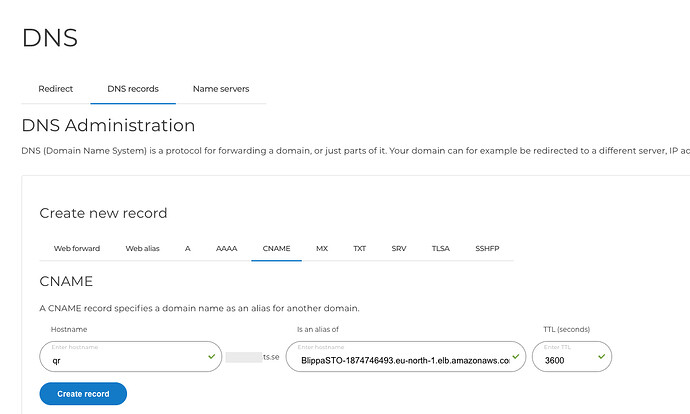690x414 pixels.
Task: Click the domain suffix ending in .se
Action: (x=253, y=357)
